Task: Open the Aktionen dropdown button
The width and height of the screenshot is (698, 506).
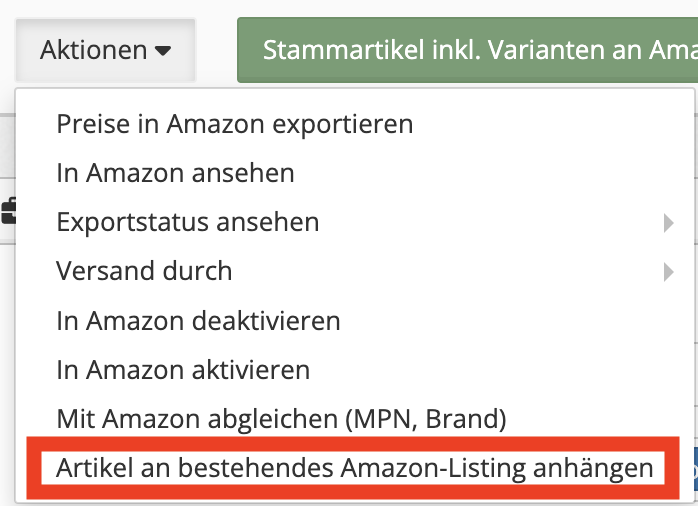Action: pos(106,50)
